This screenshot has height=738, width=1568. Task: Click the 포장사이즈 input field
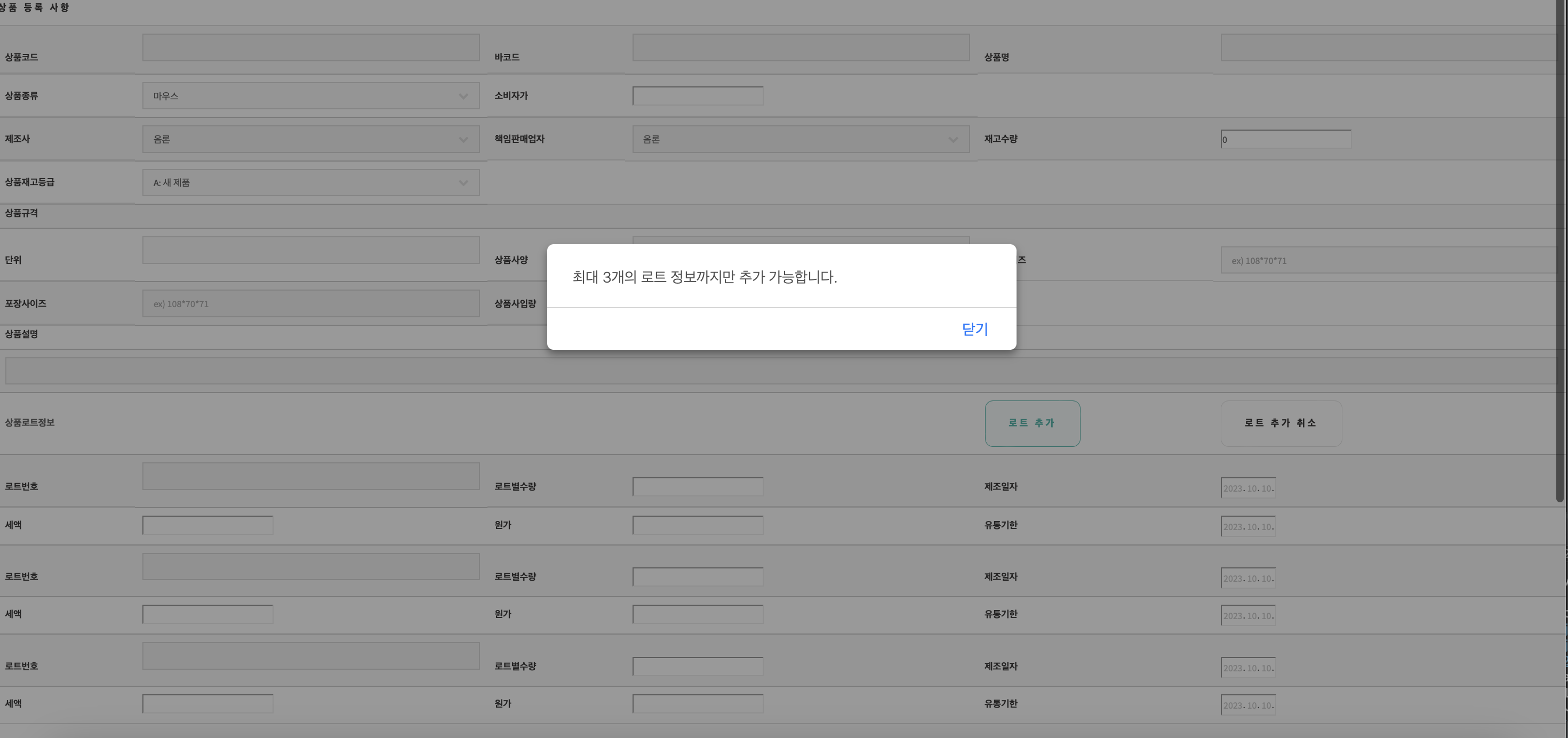coord(310,303)
